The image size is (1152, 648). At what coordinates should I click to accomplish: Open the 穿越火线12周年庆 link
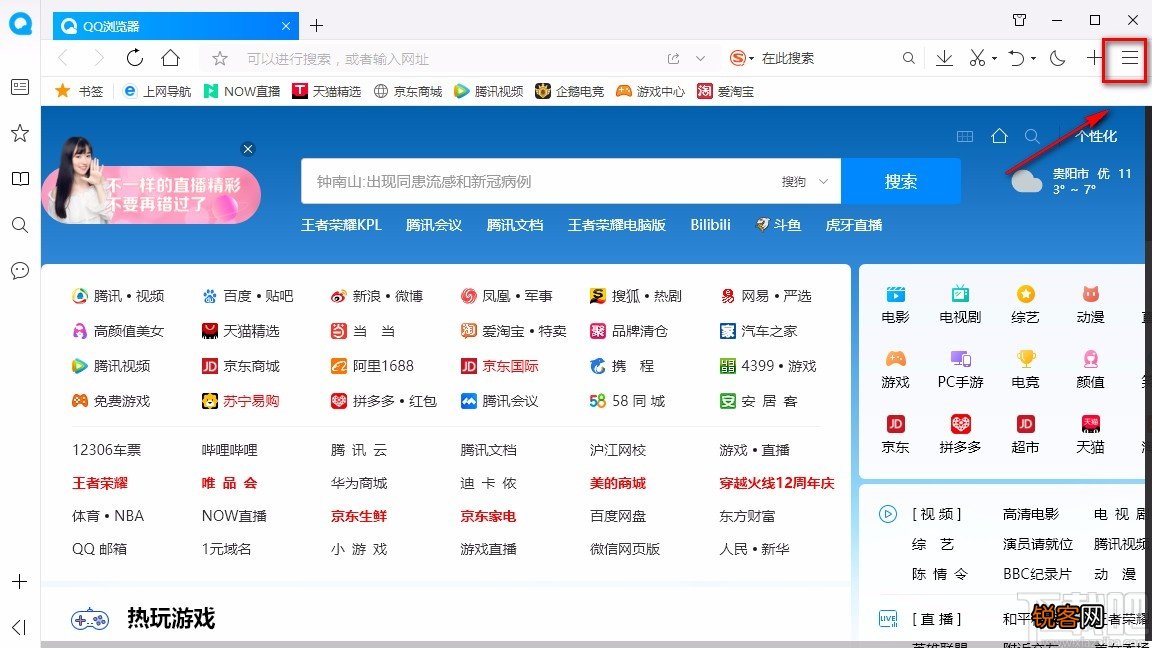[x=777, y=483]
